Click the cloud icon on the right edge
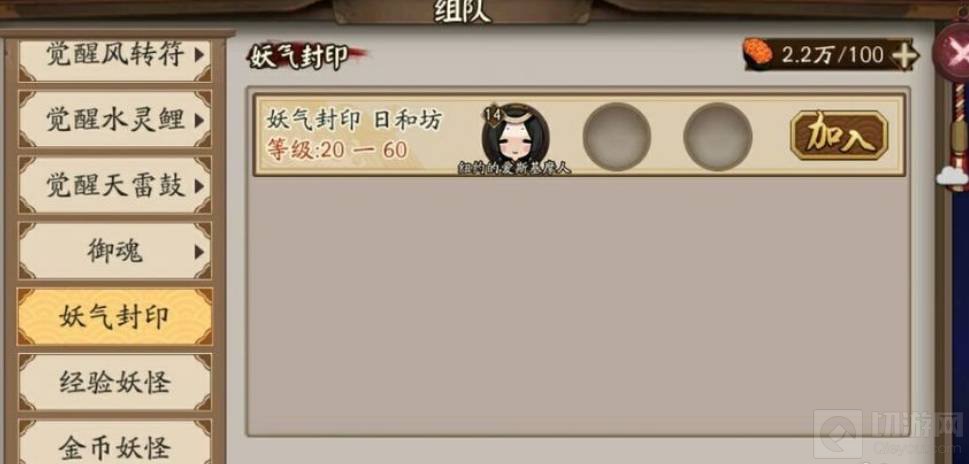Viewport: 969px width, 464px height. pos(952,176)
